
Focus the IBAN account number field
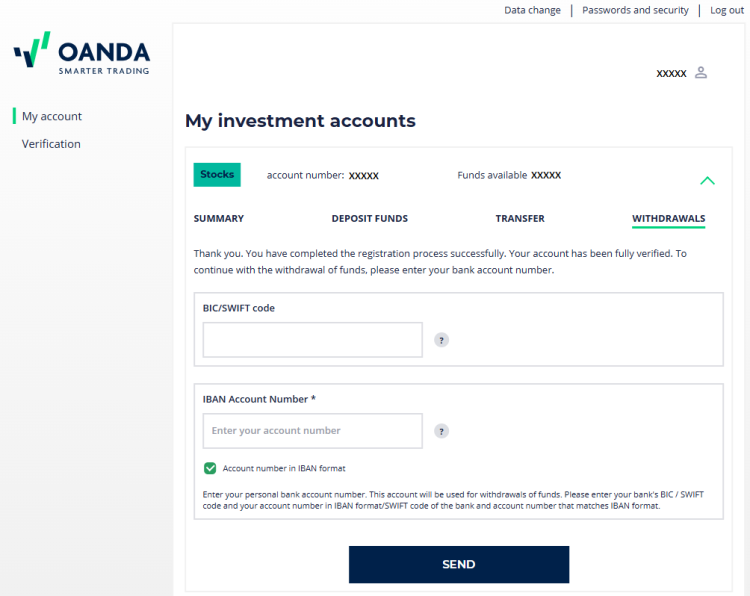tap(312, 431)
